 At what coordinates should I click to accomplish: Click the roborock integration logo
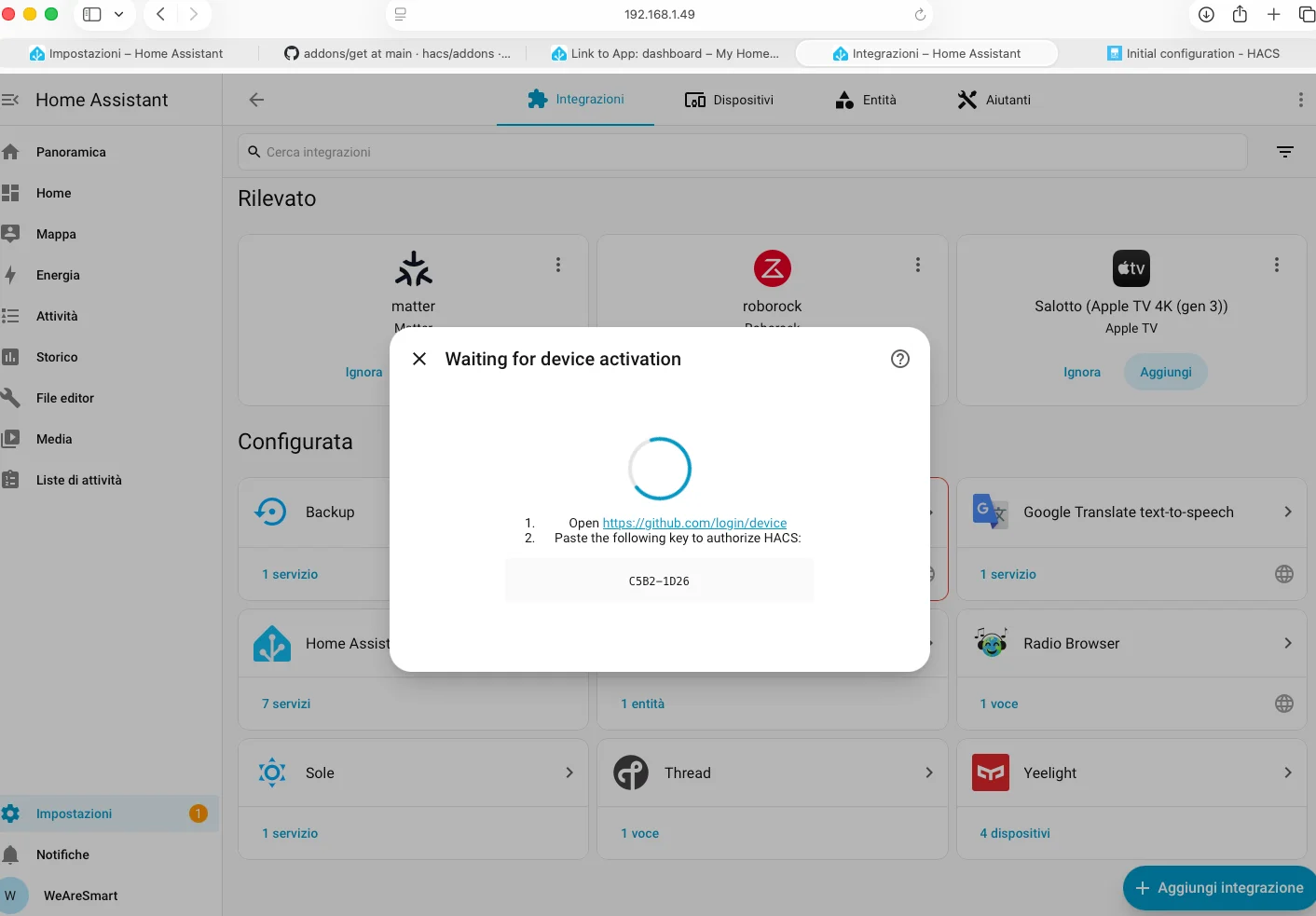tap(773, 268)
